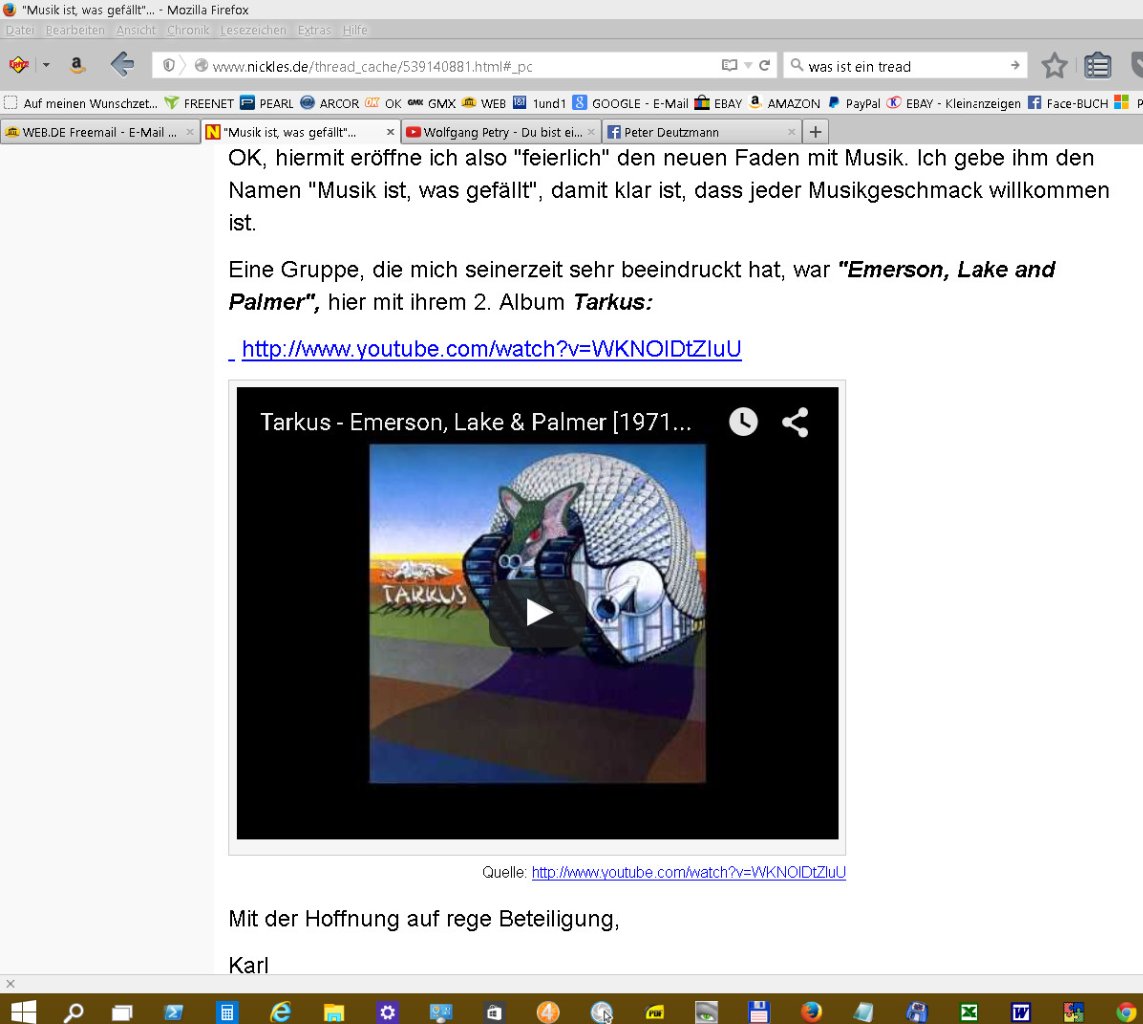1143x1024 pixels.
Task: Open the WEB bookmark
Action: 484,103
